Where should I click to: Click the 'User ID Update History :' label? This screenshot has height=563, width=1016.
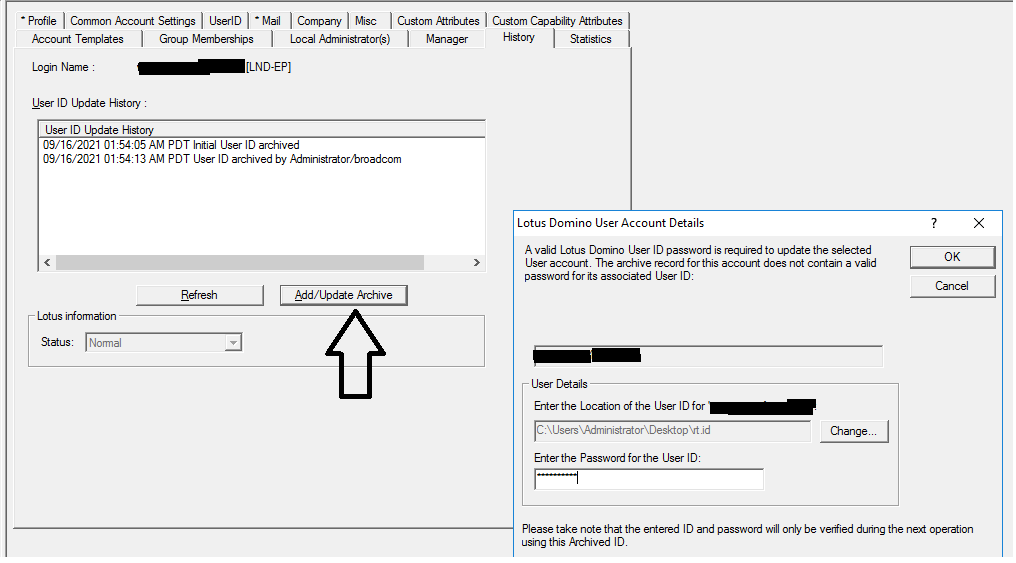point(89,103)
